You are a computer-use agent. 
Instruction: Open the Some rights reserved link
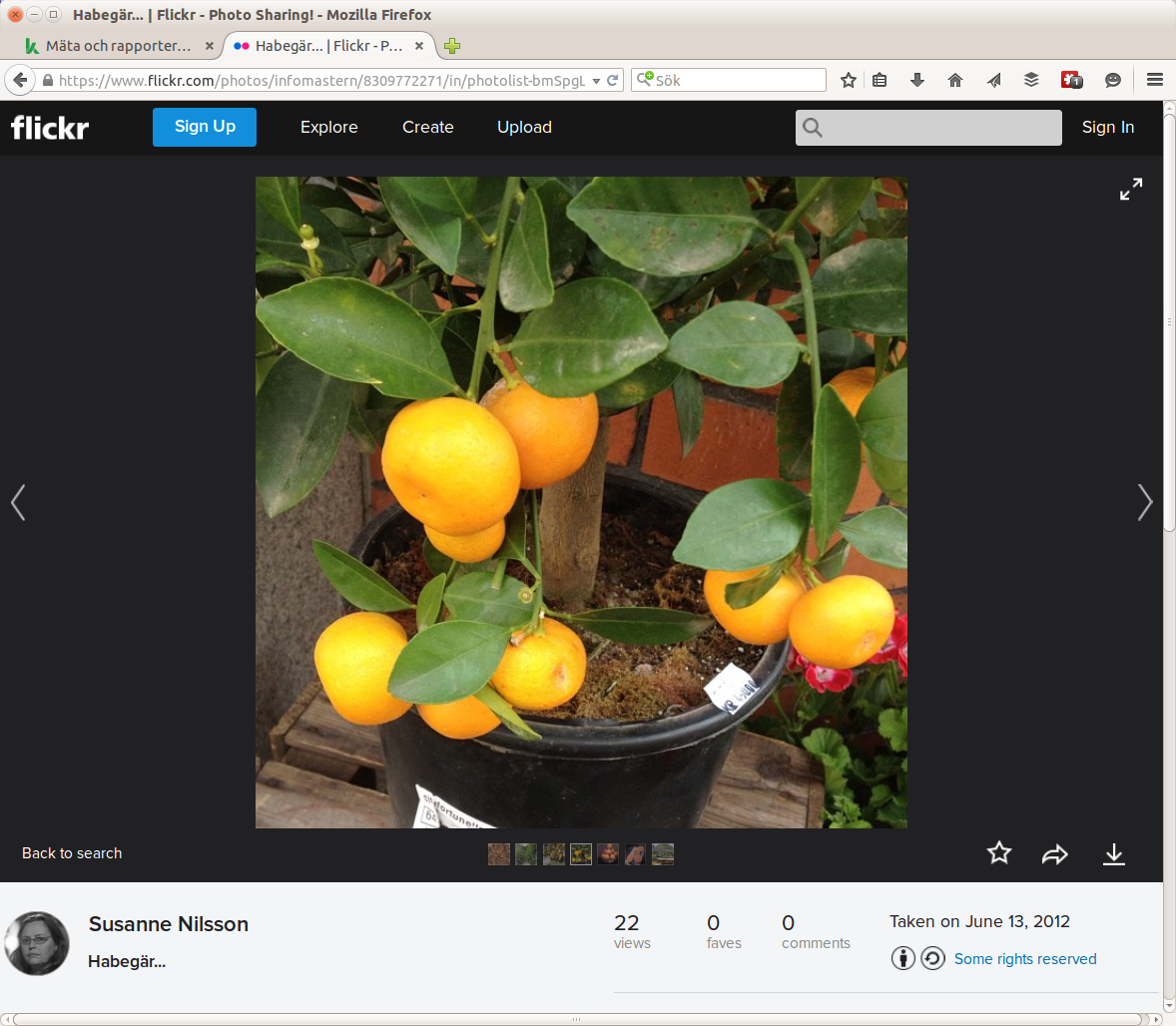(1024, 959)
